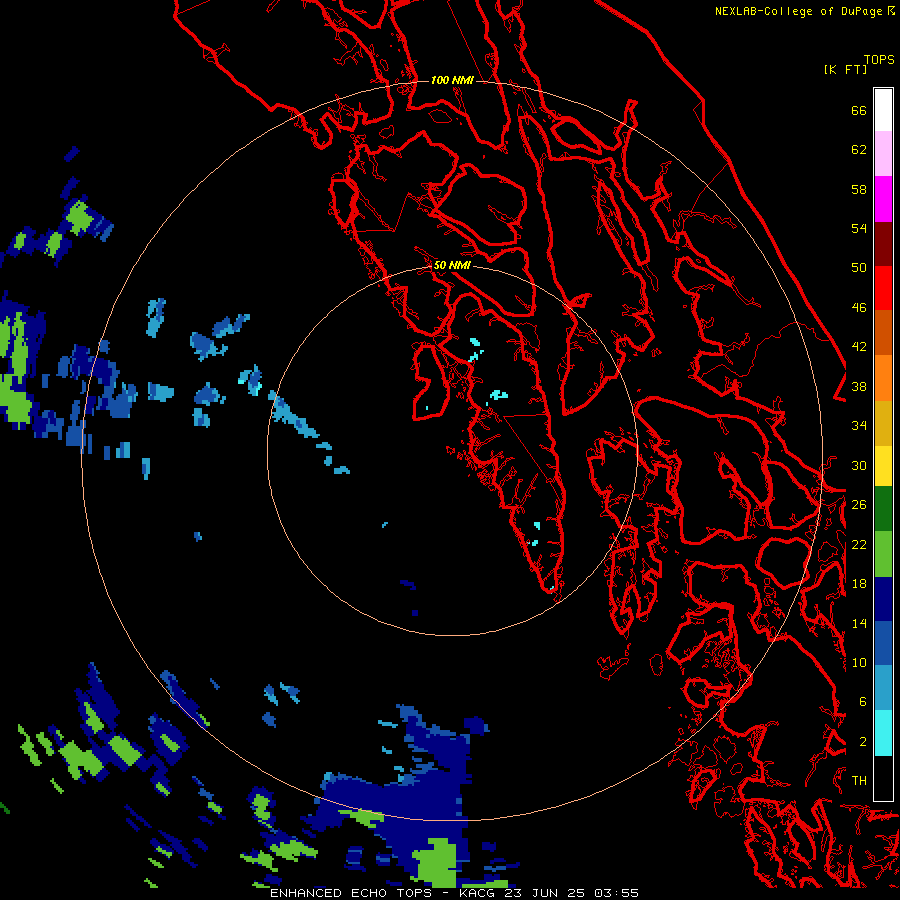Screen dimensions: 900x900
Task: Click the black TH threshold legend swatch
Action: tap(883, 778)
